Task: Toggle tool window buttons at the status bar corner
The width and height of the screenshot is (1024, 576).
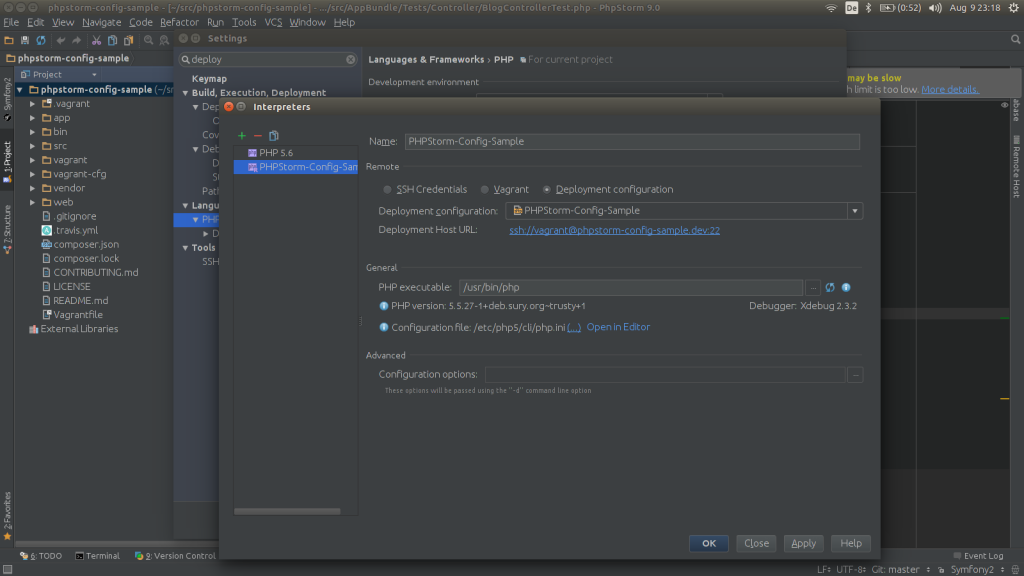Action: (x=7, y=569)
